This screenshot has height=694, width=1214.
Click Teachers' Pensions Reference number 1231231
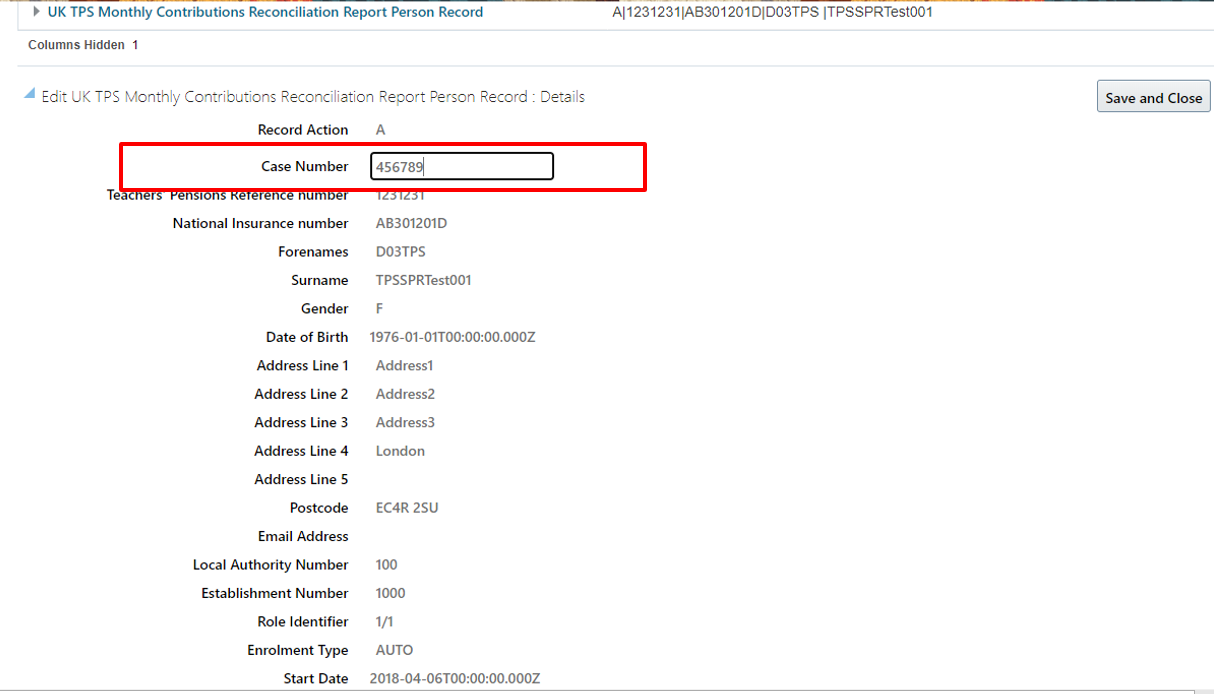[400, 195]
